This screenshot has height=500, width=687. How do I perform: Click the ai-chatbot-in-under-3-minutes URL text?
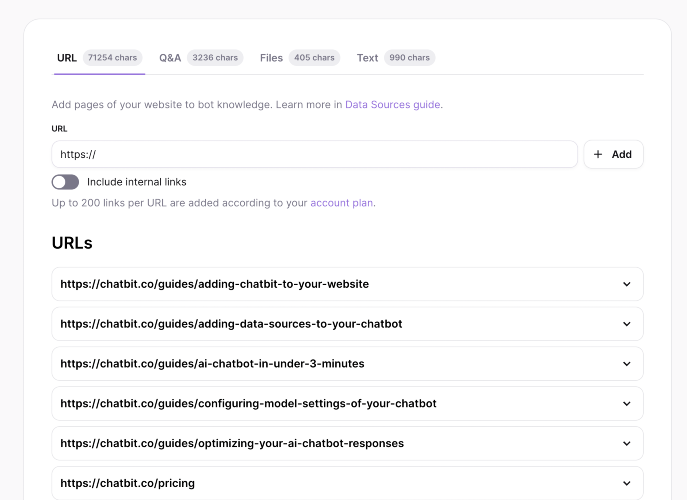pos(212,364)
